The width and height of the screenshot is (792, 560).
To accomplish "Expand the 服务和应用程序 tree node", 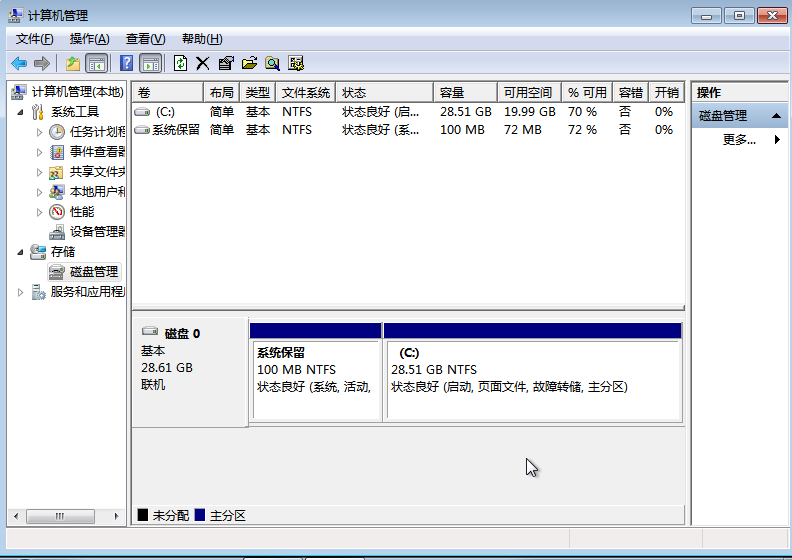I will click(x=20, y=292).
